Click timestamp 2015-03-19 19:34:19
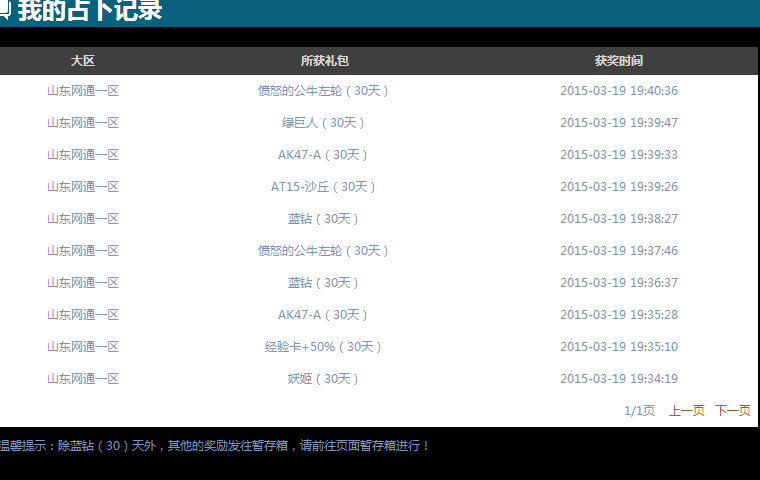 [619, 379]
